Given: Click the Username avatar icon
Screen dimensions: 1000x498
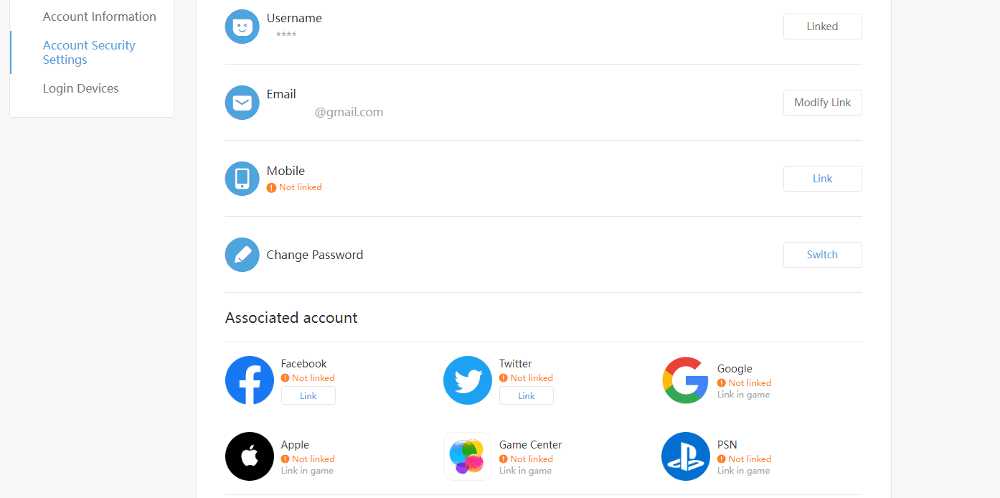Looking at the screenshot, I should pyautogui.click(x=242, y=27).
